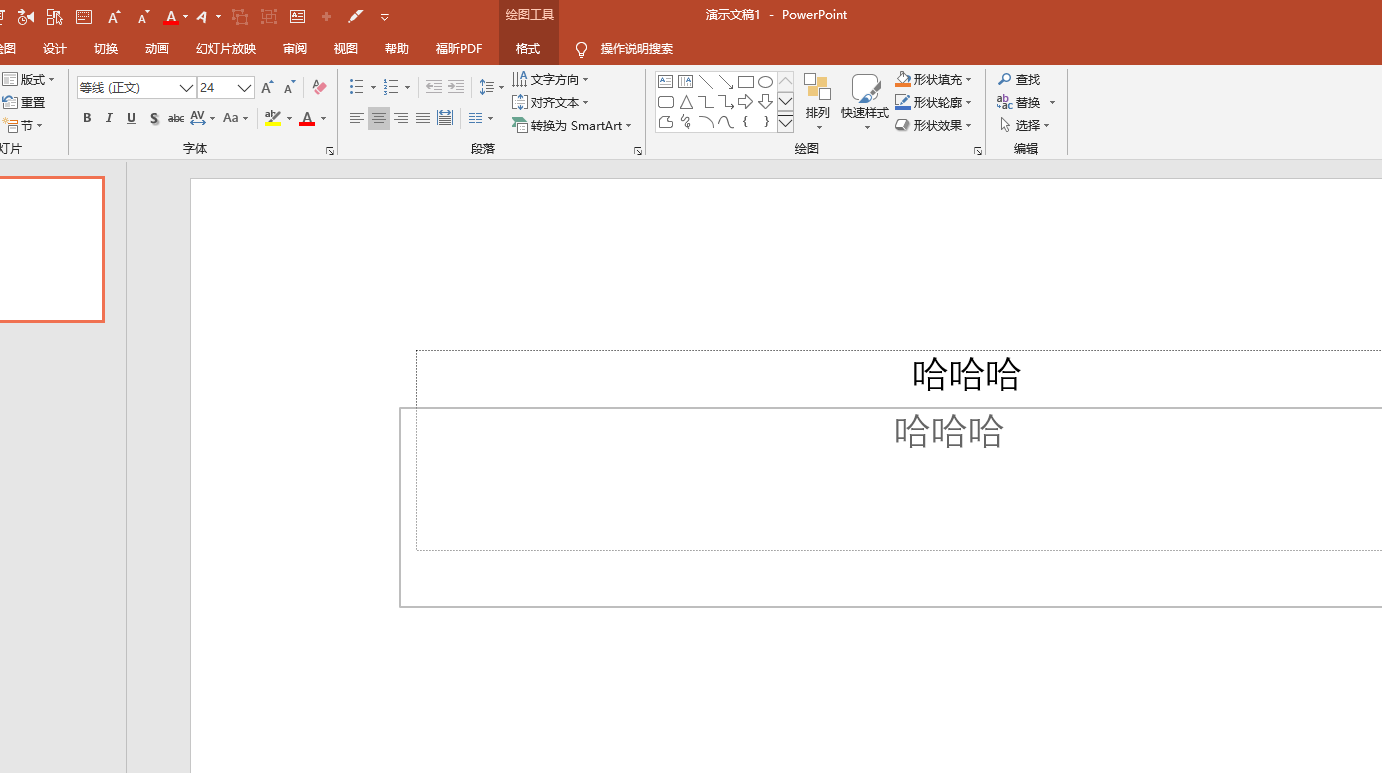Image resolution: width=1382 pixels, height=773 pixels.
Task: Select the right brace shape
Action: (x=765, y=122)
